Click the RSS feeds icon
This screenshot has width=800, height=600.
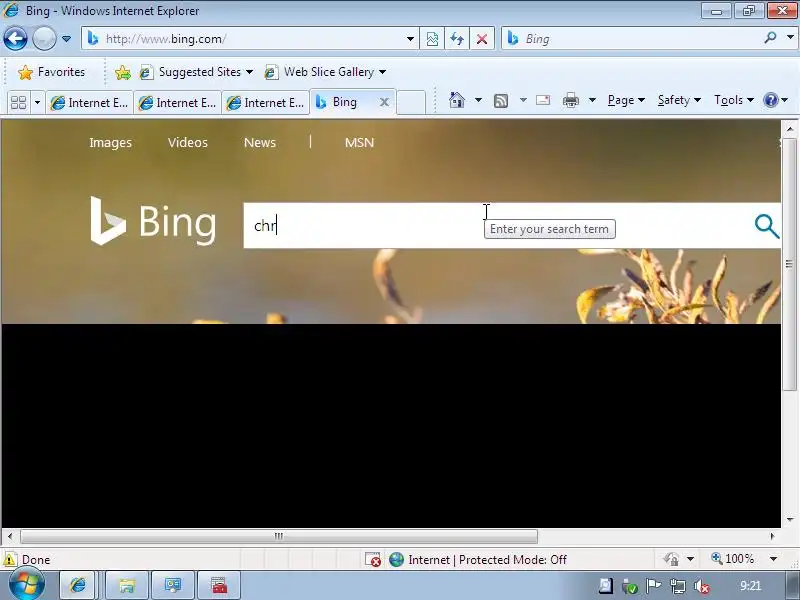click(501, 101)
